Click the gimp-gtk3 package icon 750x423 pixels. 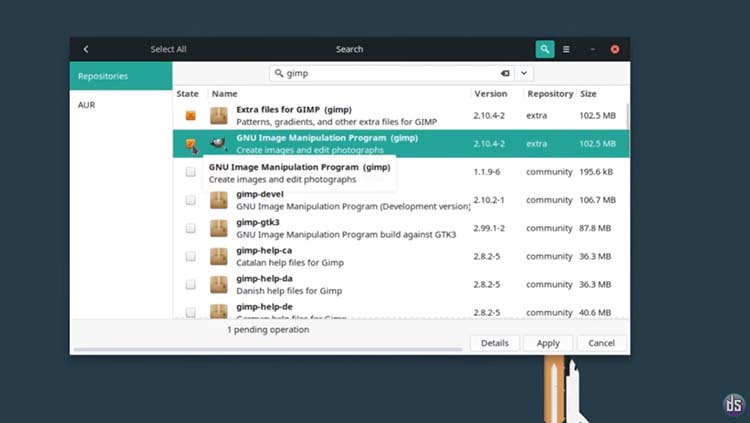(219, 228)
